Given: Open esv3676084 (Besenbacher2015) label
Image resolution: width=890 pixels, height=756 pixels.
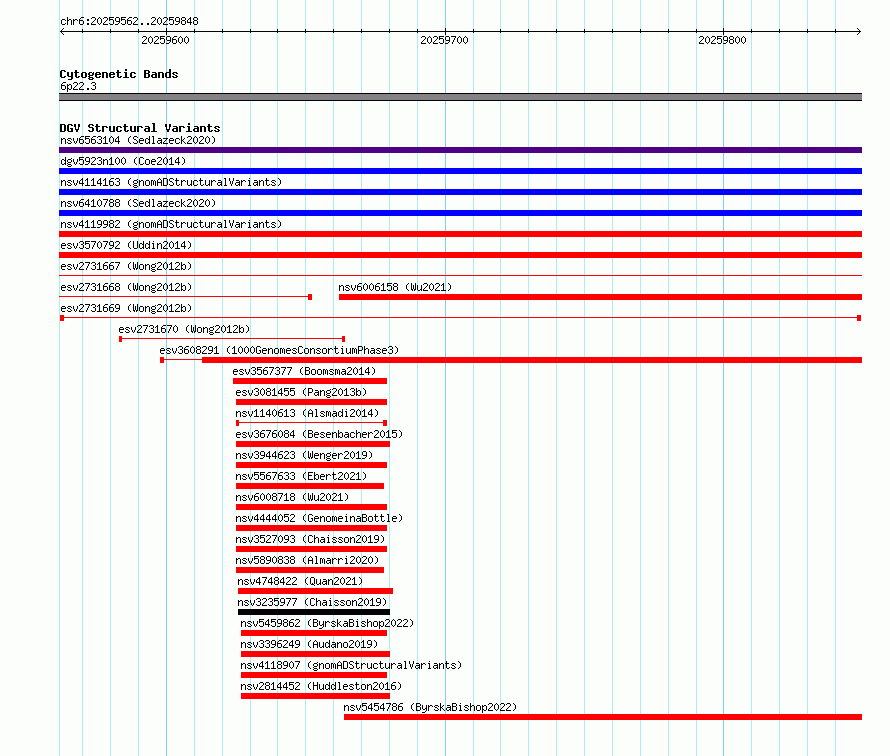Looking at the screenshot, I should click(x=319, y=434).
